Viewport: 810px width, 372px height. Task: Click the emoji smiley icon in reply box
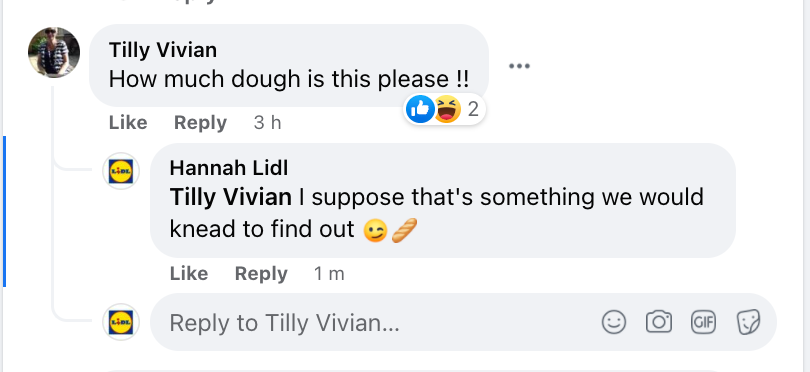click(x=614, y=322)
